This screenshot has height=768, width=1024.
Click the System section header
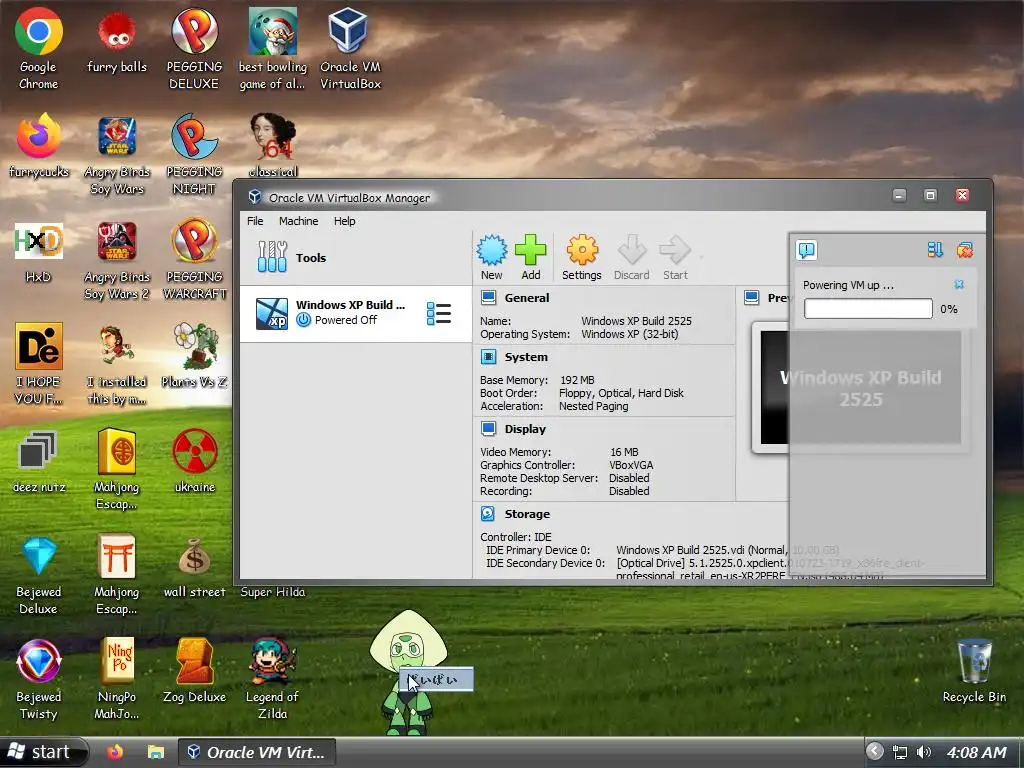coord(526,357)
